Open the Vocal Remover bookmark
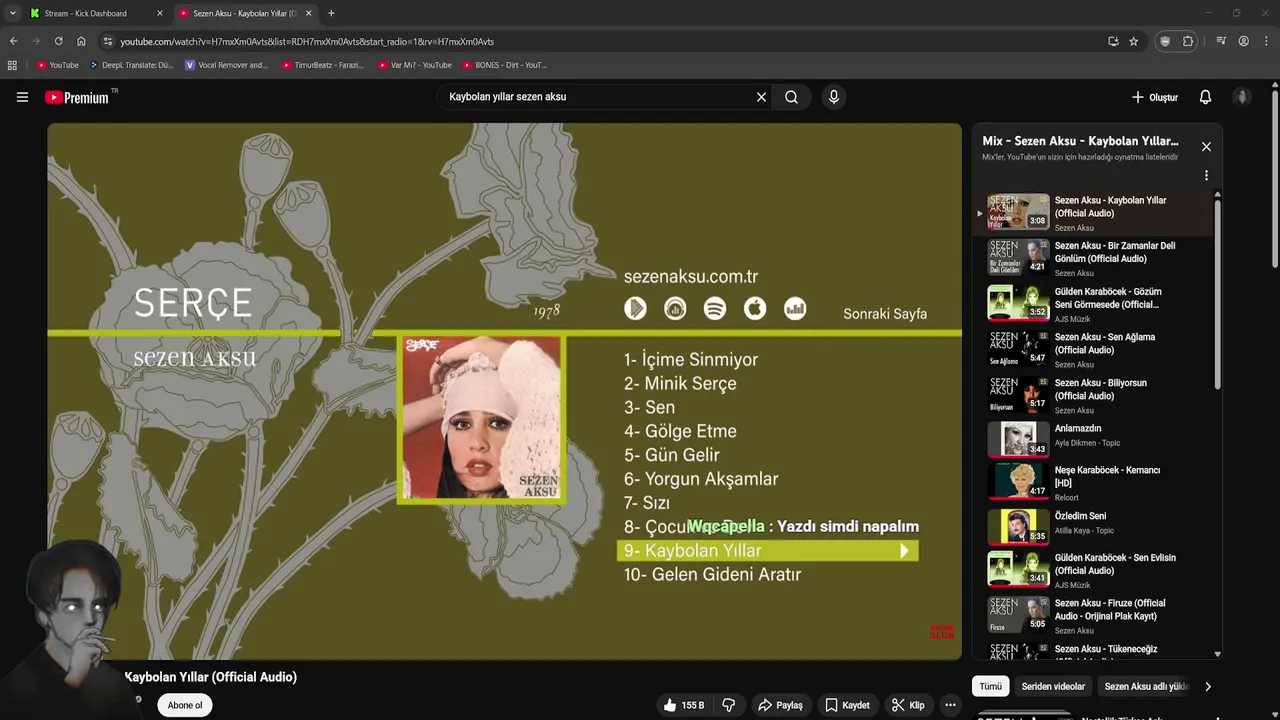Image resolution: width=1280 pixels, height=720 pixels. click(x=227, y=65)
